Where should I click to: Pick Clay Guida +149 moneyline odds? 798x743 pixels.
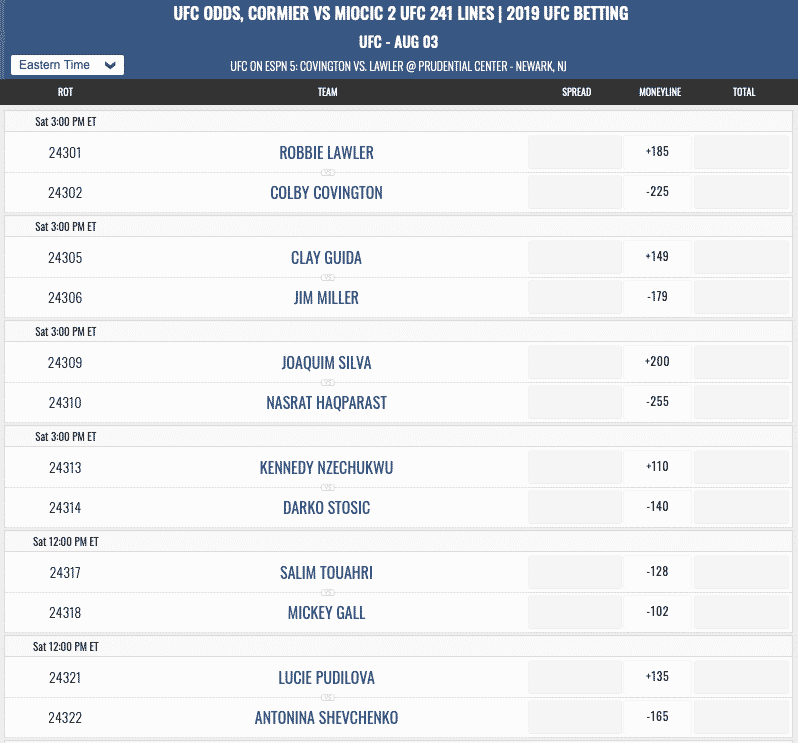657,256
